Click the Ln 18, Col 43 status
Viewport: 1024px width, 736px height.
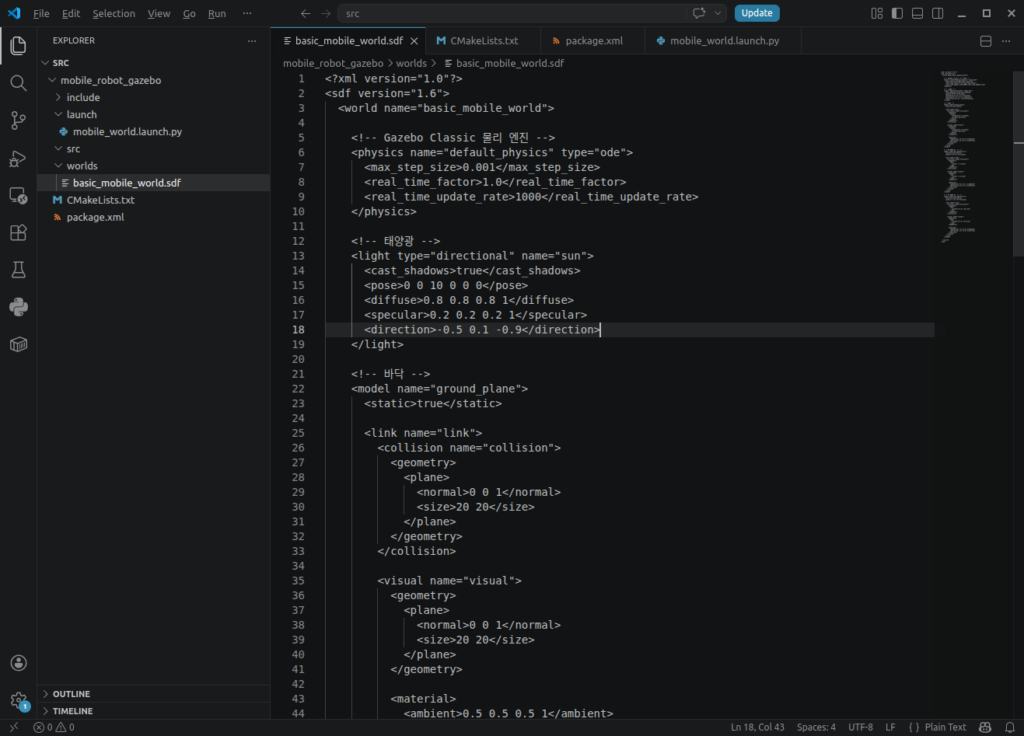tap(757, 727)
